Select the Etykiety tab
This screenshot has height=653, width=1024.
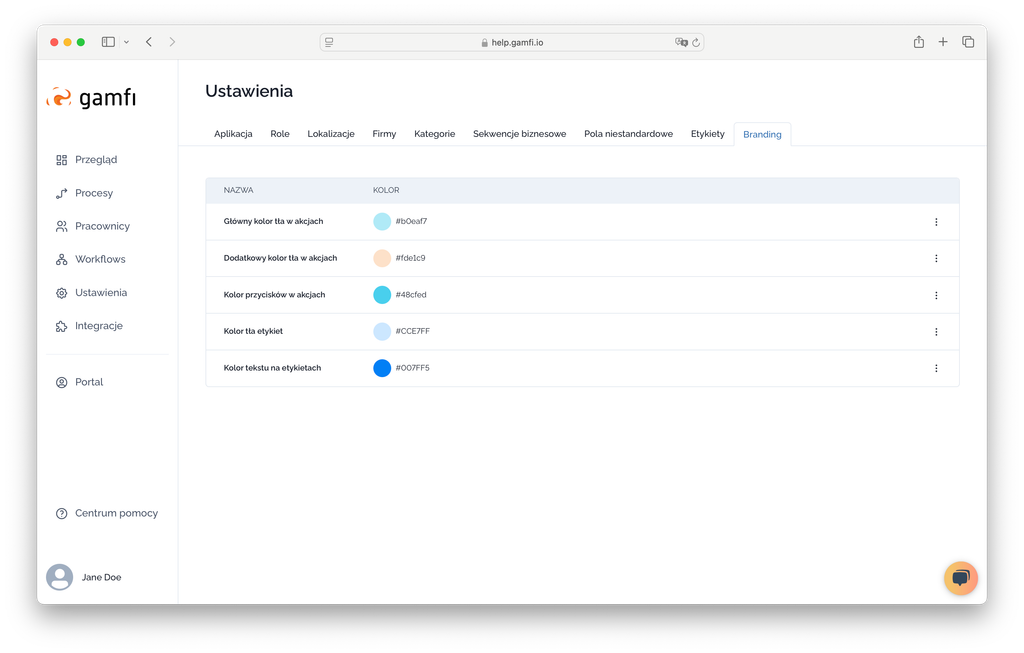pyautogui.click(x=707, y=134)
